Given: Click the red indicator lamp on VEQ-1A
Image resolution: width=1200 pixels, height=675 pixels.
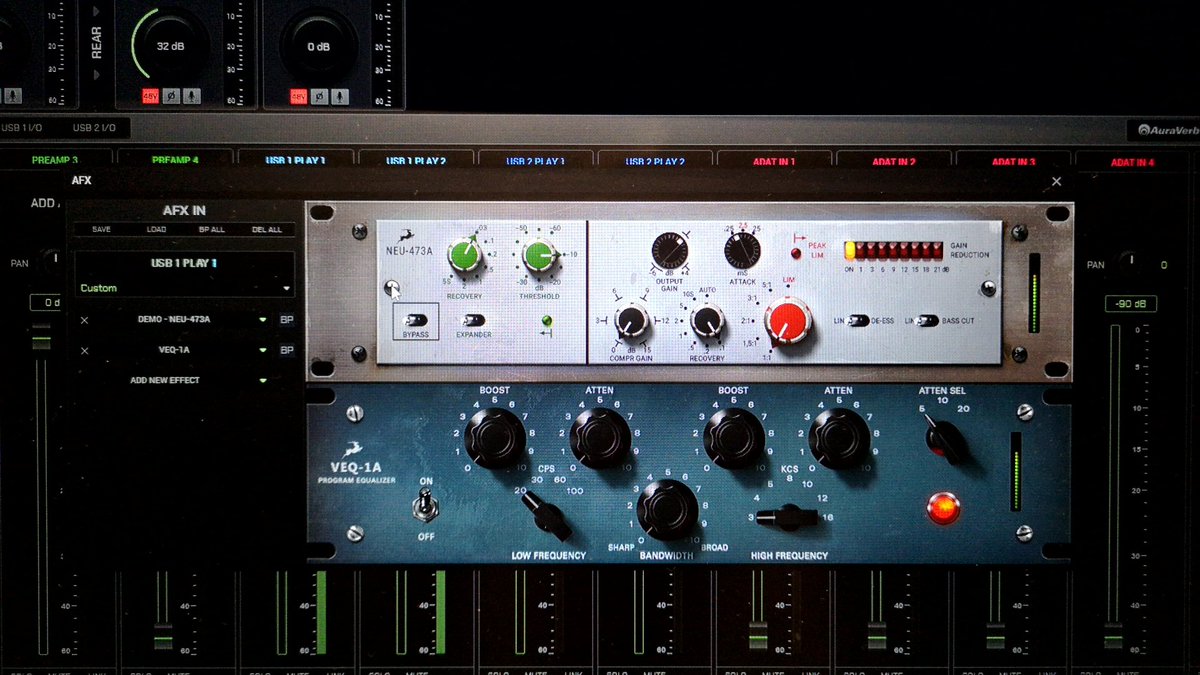Looking at the screenshot, I should click(942, 507).
